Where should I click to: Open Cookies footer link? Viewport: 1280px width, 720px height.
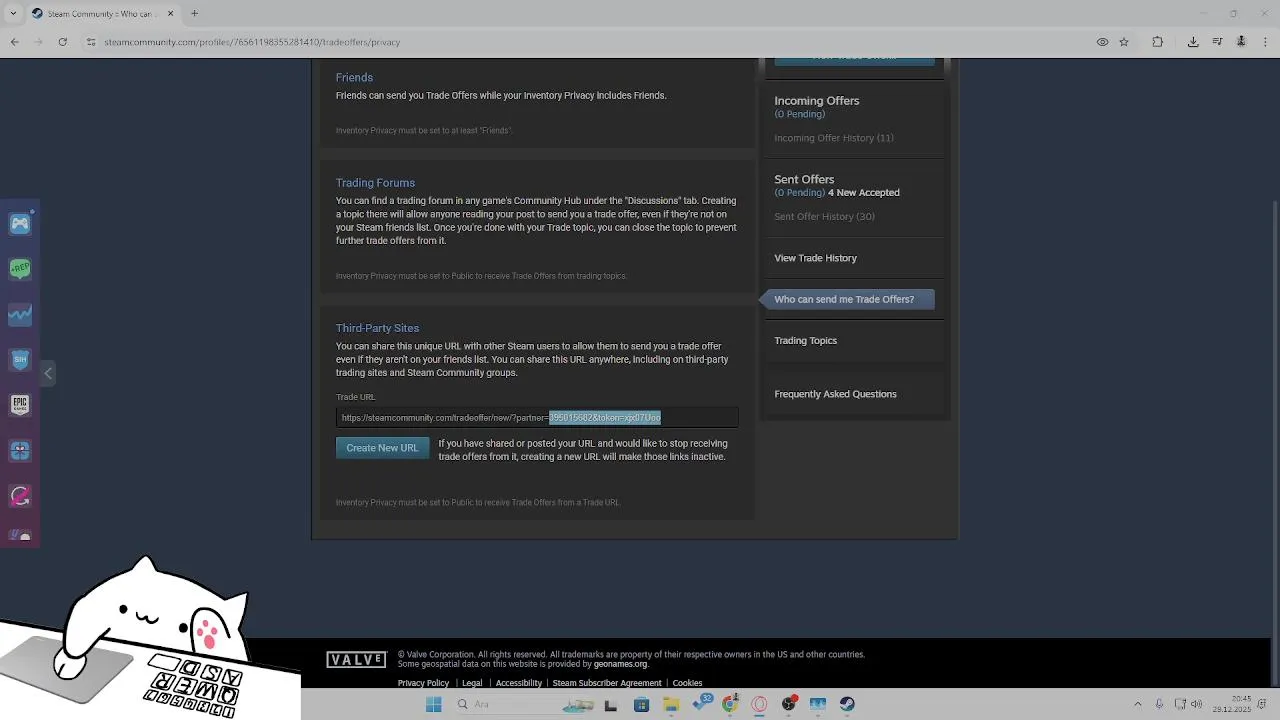coord(687,683)
